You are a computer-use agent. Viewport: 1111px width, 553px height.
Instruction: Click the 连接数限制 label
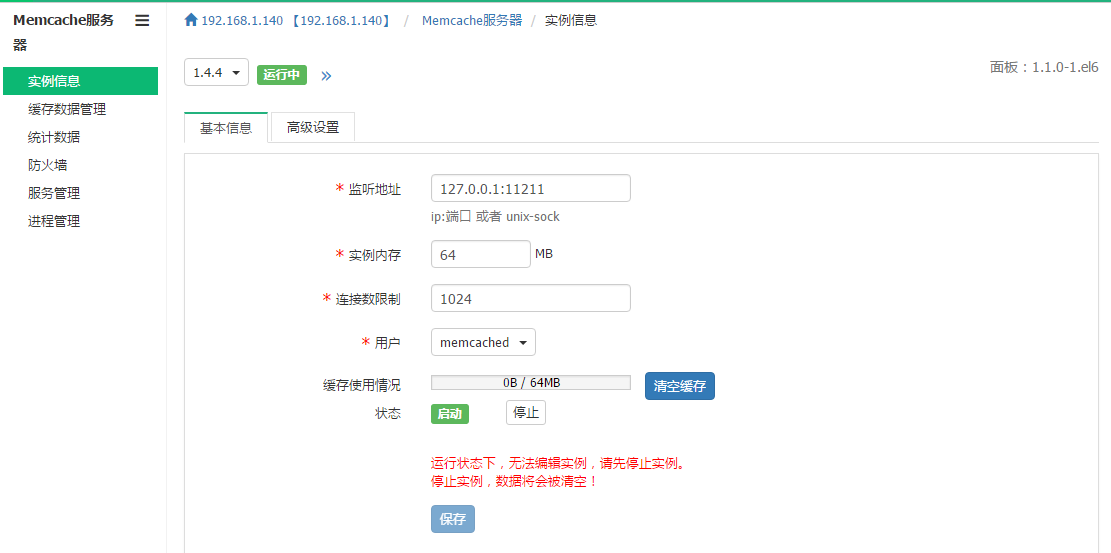tap(368, 299)
